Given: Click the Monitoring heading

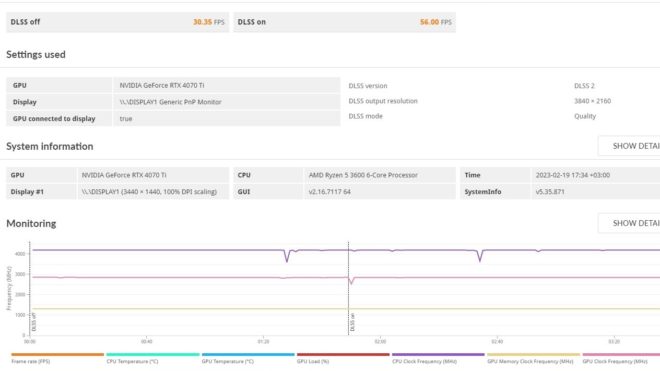Looking at the screenshot, I should (31, 223).
